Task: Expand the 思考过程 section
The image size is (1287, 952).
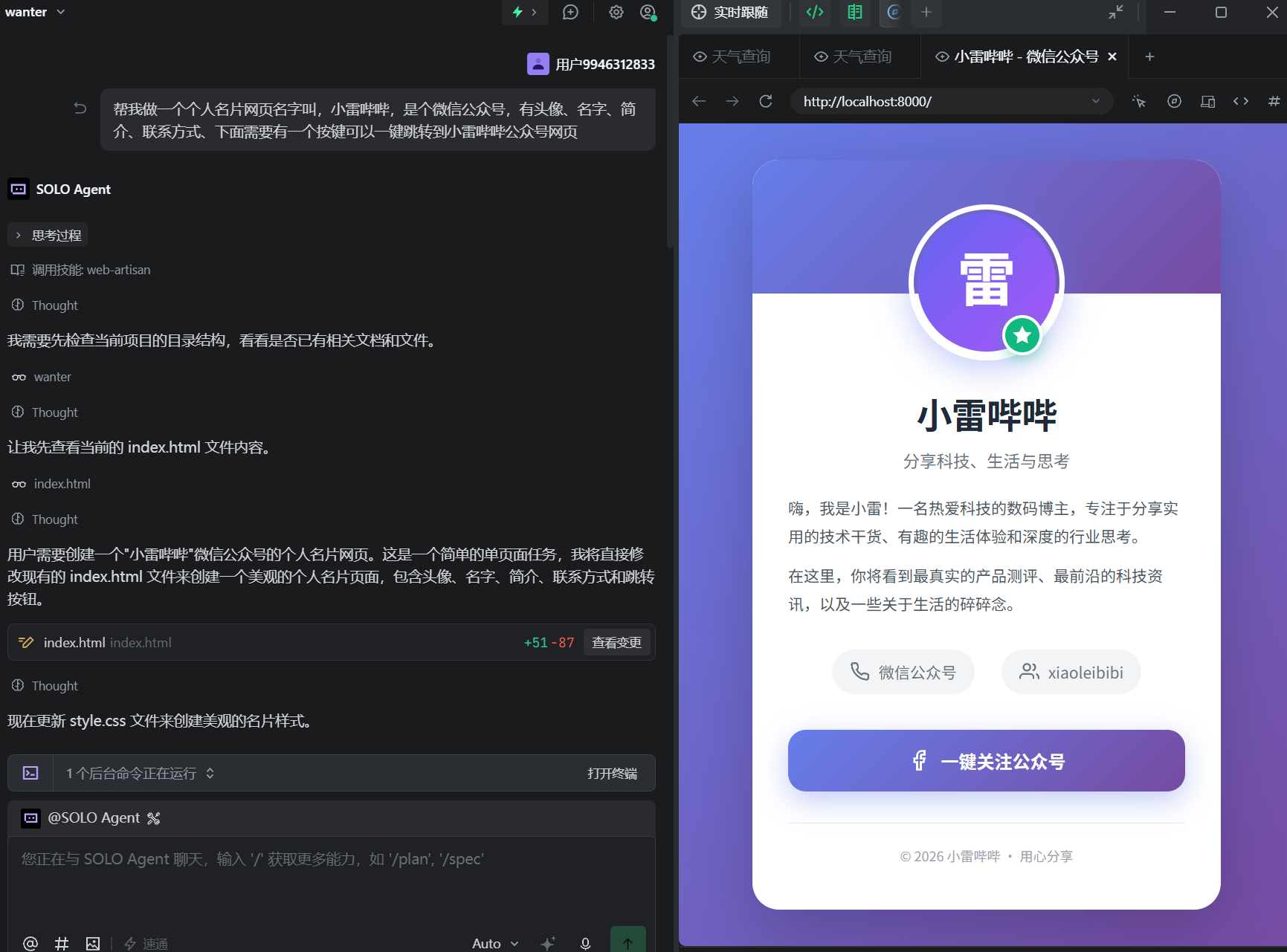Action: click(x=48, y=235)
